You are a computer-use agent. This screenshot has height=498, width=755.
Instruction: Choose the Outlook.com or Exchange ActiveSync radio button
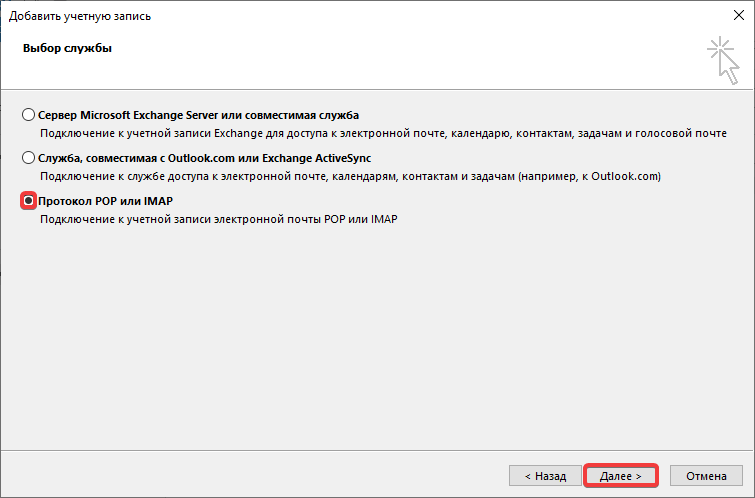(x=29, y=158)
